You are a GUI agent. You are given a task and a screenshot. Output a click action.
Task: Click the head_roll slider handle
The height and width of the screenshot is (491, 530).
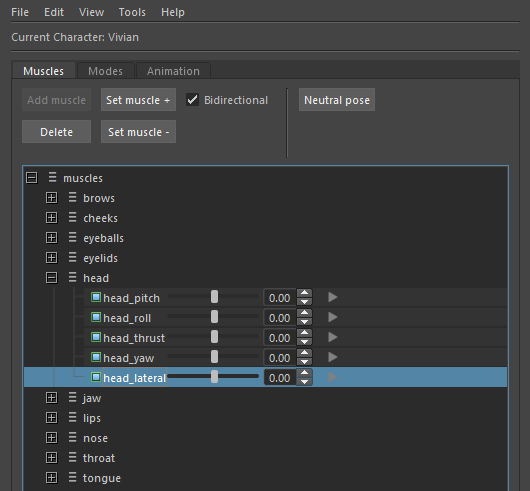pyautogui.click(x=214, y=317)
